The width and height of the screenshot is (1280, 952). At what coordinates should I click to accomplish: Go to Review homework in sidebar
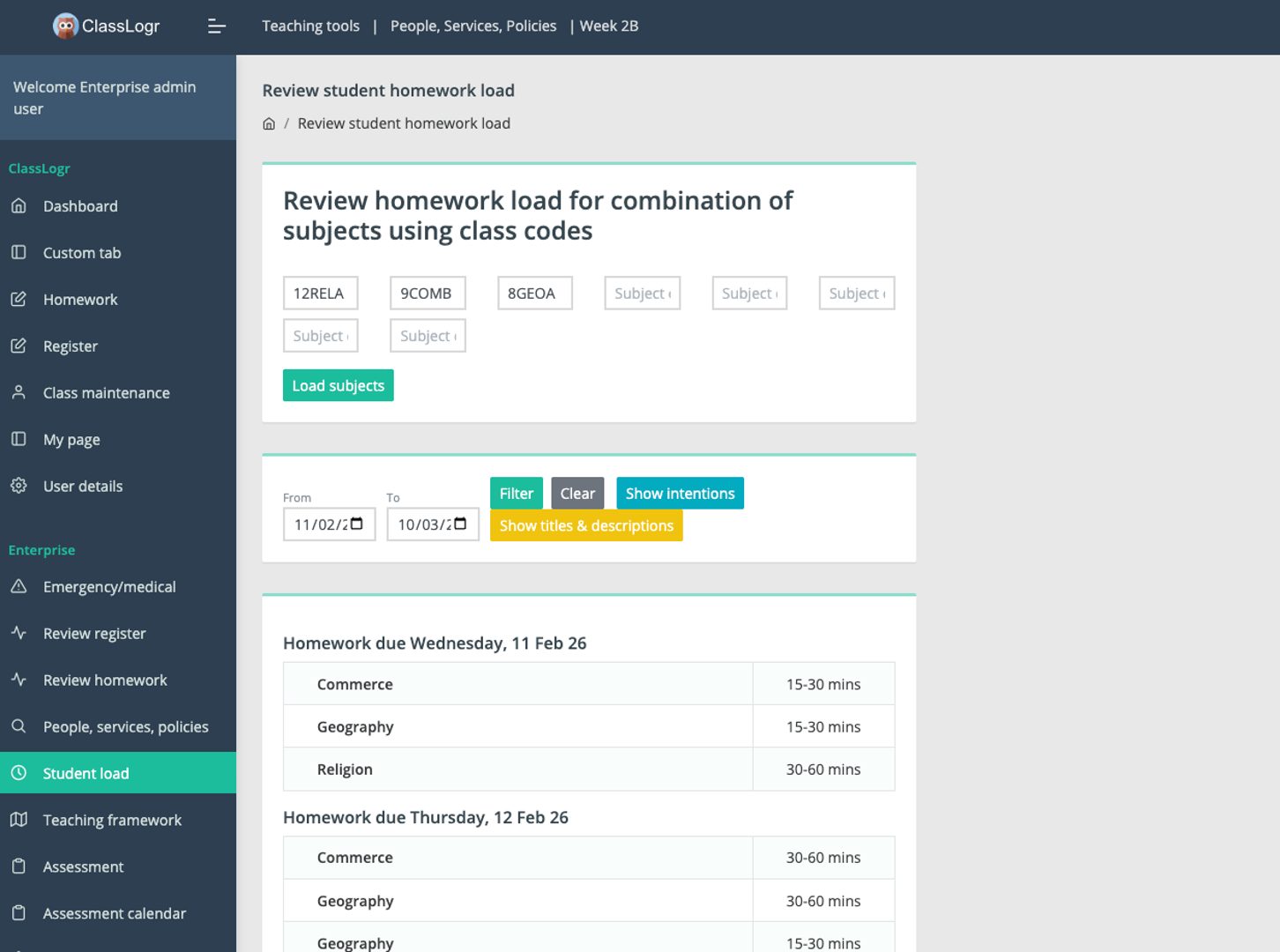(x=105, y=681)
